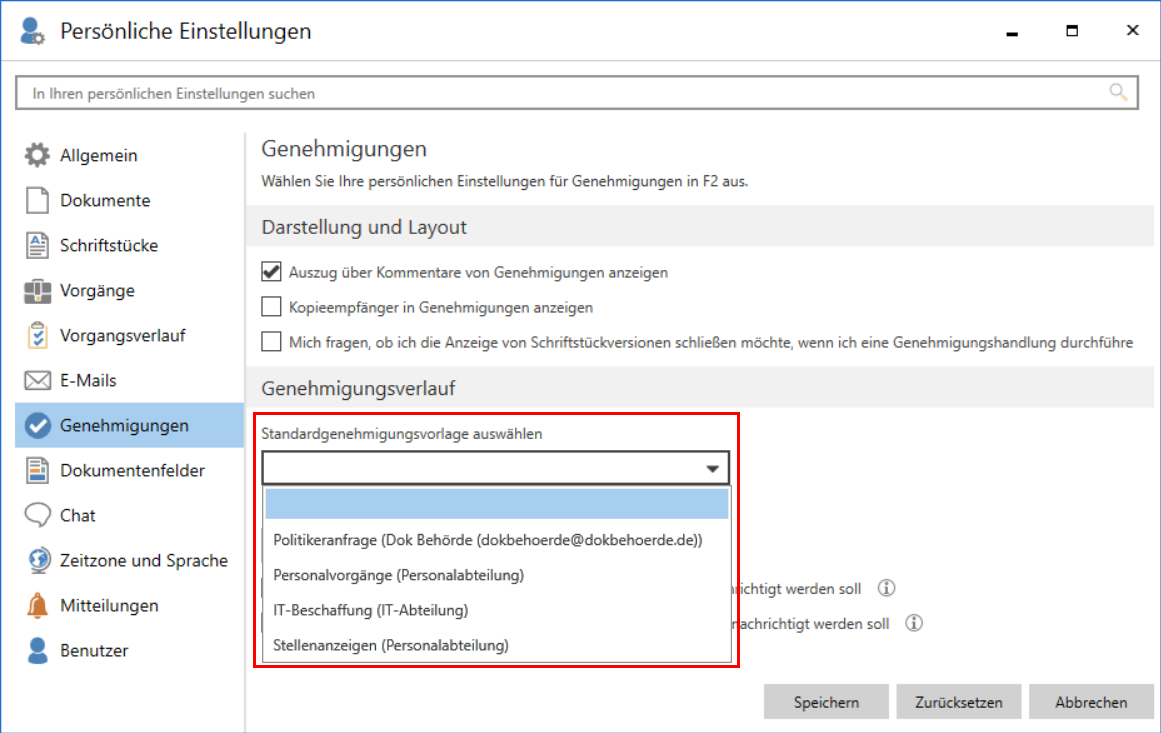1161x733 pixels.
Task: Pick 'IT-Beschaffung (IT-Abteilung)' from the list
Action: pyautogui.click(x=497, y=610)
